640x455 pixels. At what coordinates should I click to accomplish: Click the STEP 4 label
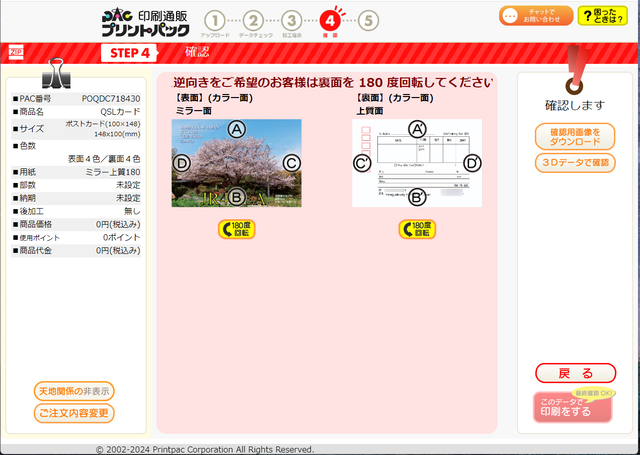[130, 53]
